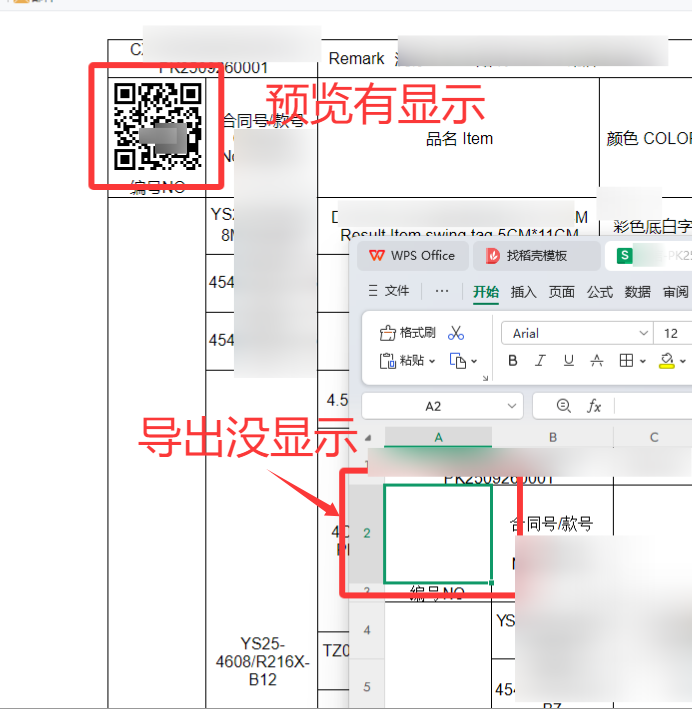Click the scissors Cut icon
This screenshot has width=692, height=709.
[x=456, y=333]
